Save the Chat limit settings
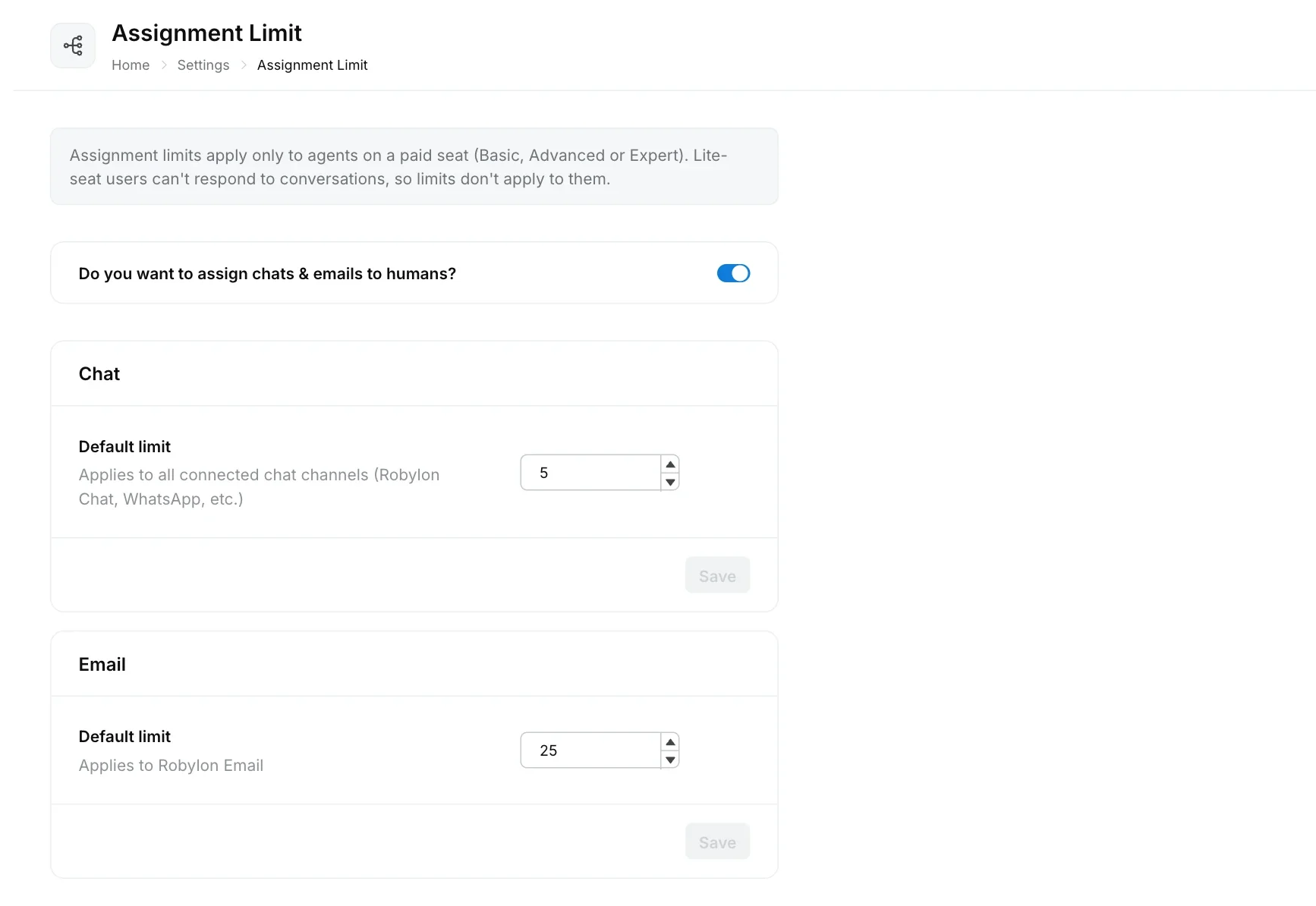1316x906 pixels. pyautogui.click(x=717, y=576)
